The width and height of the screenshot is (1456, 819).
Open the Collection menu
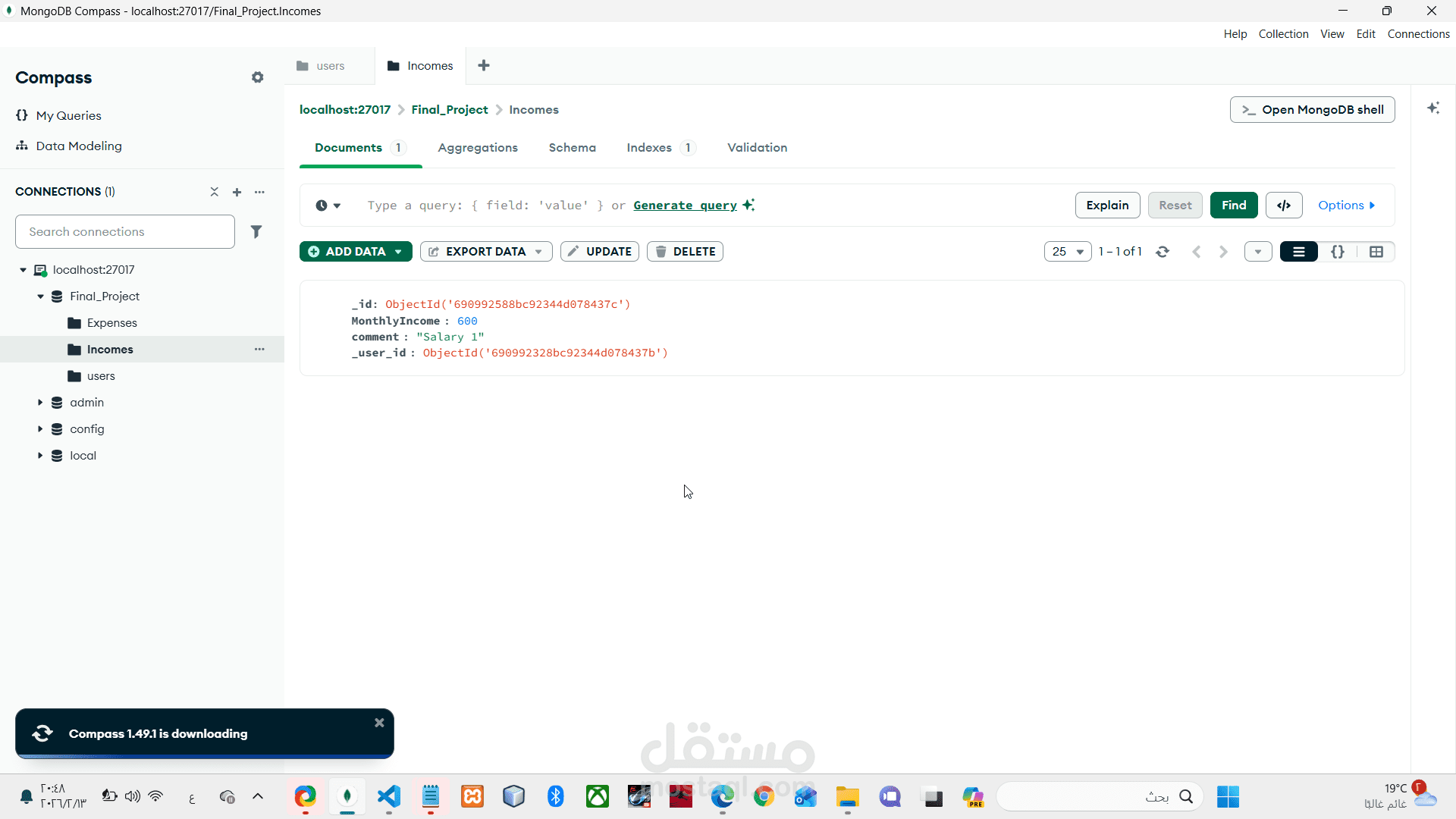1283,34
